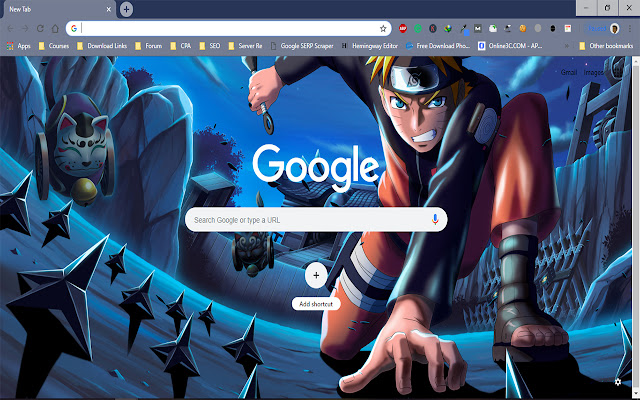Start voice search with microphone icon
Screen dimensions: 640x400
click(x=435, y=220)
